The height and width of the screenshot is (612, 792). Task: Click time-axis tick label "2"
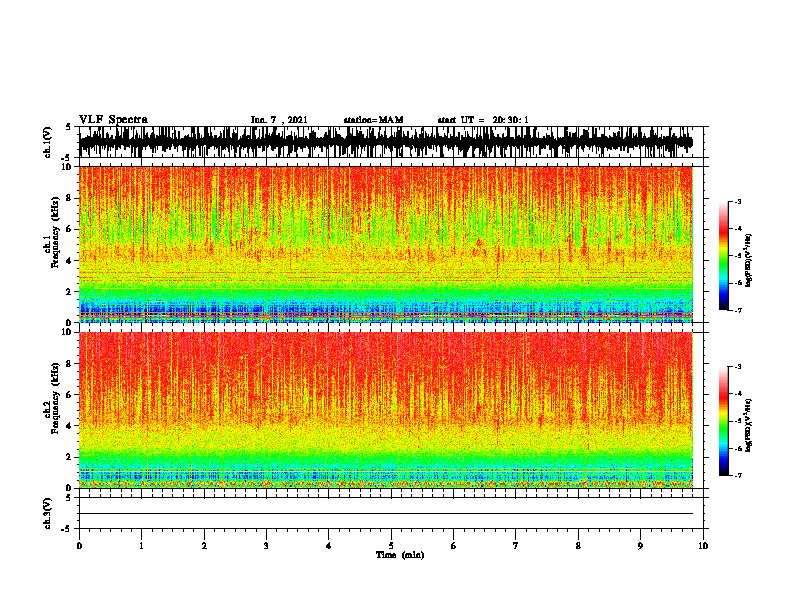pos(204,546)
